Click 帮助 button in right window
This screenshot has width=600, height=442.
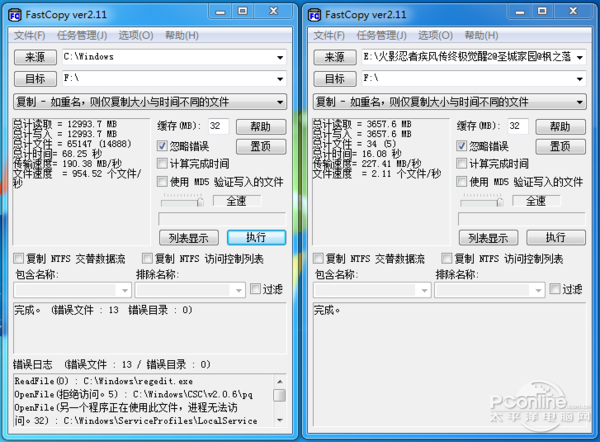tap(561, 127)
